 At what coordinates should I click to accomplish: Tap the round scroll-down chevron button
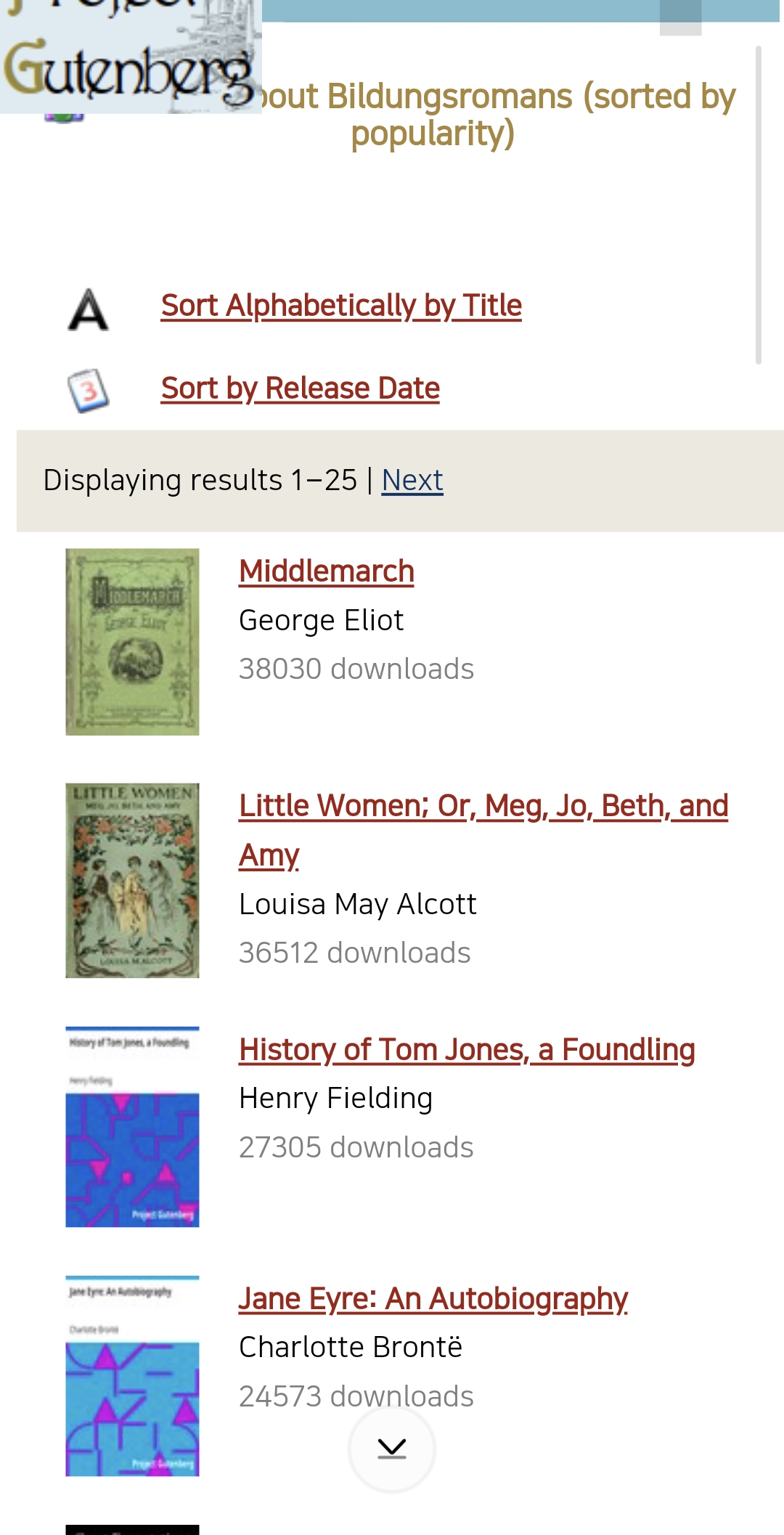392,1449
